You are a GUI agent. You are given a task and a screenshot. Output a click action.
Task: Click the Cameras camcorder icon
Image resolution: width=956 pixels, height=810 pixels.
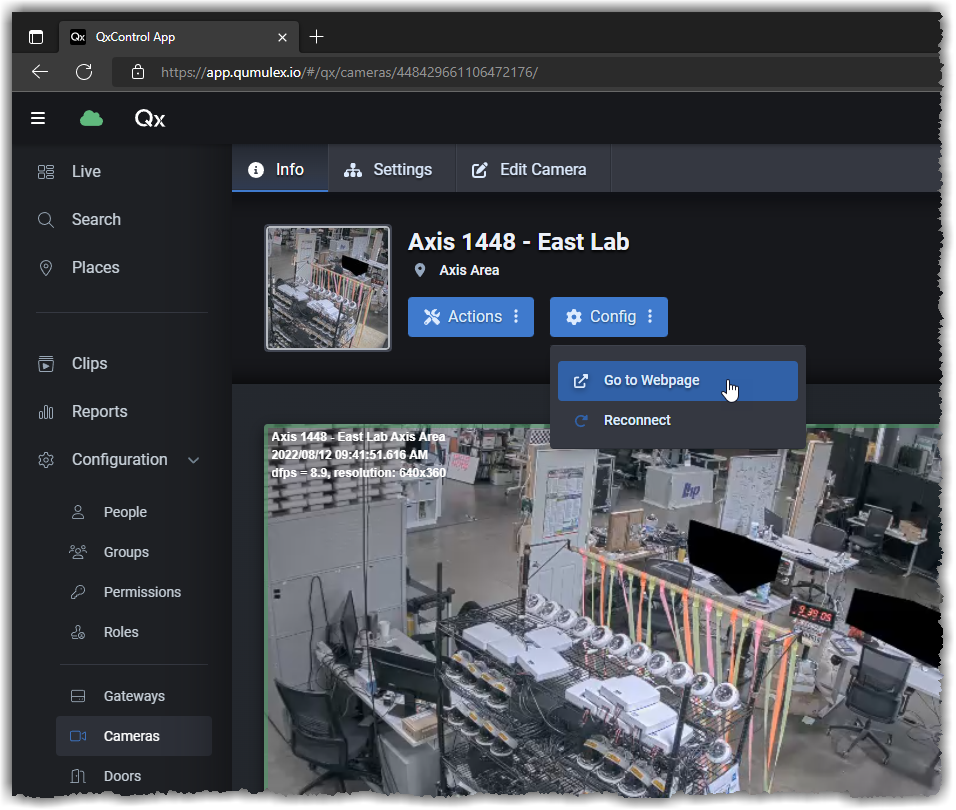pyautogui.click(x=78, y=736)
